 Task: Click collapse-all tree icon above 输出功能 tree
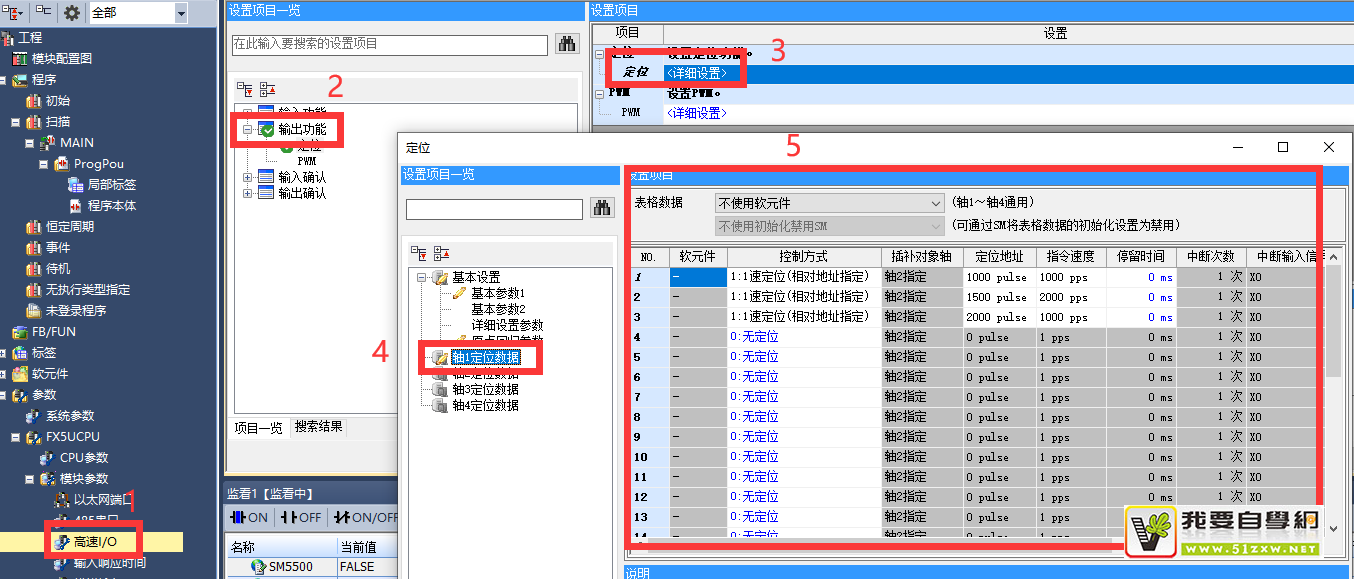pyautogui.click(x=267, y=88)
